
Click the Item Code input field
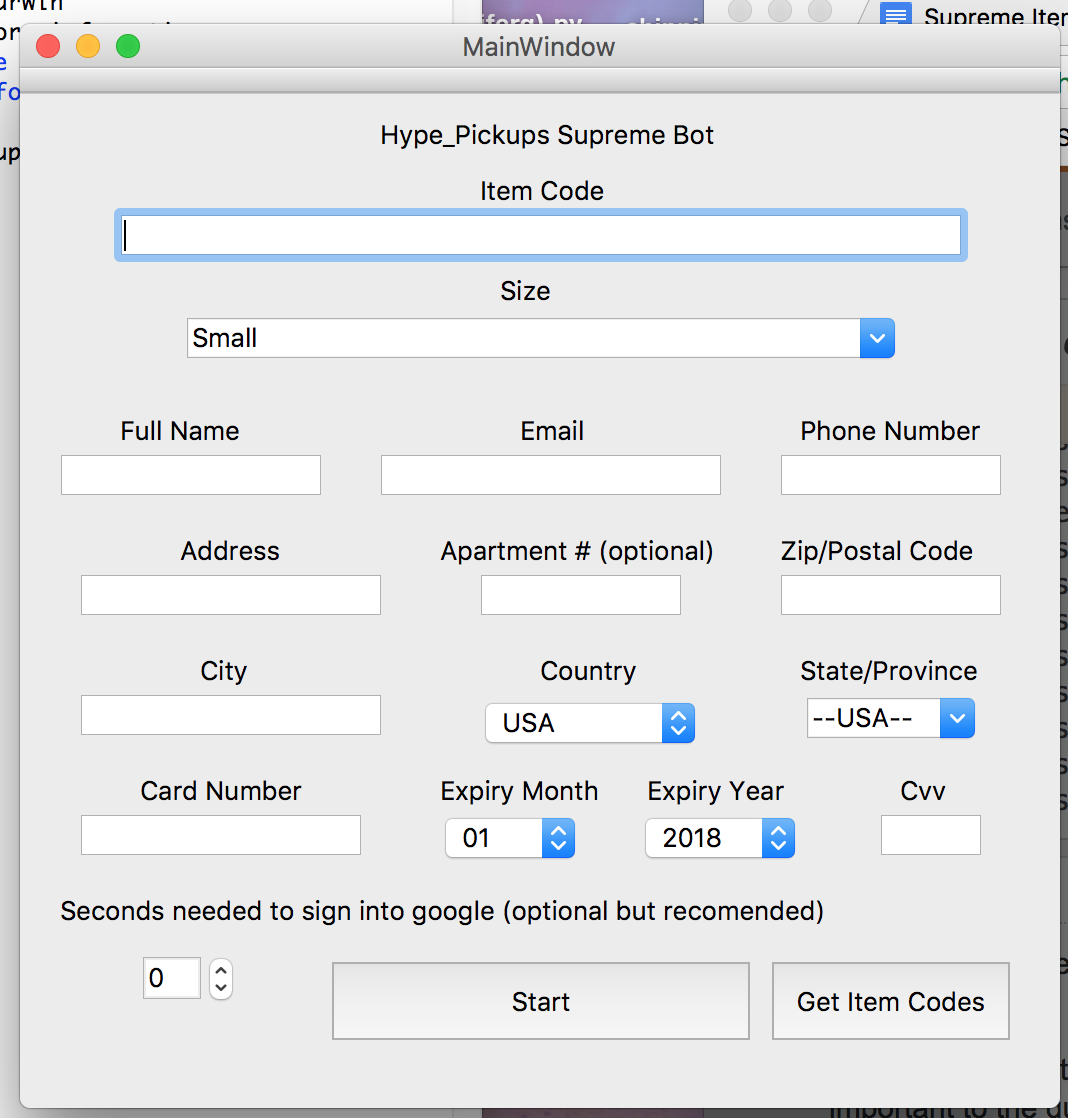(540, 235)
